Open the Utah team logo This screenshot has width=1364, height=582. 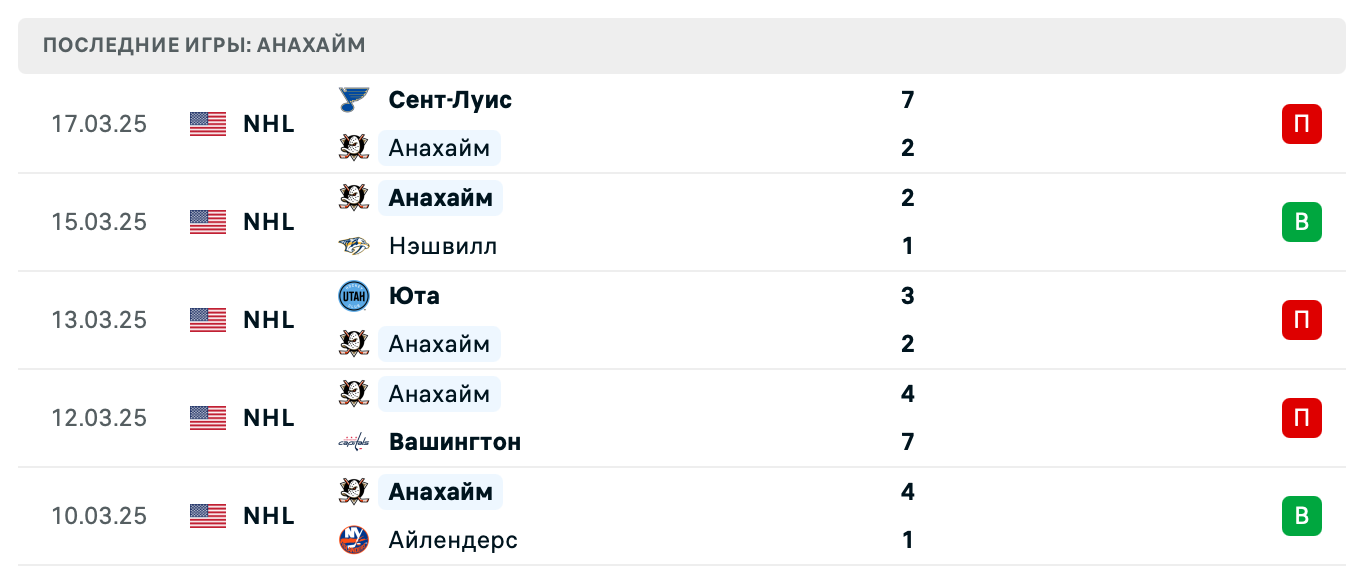click(x=354, y=295)
